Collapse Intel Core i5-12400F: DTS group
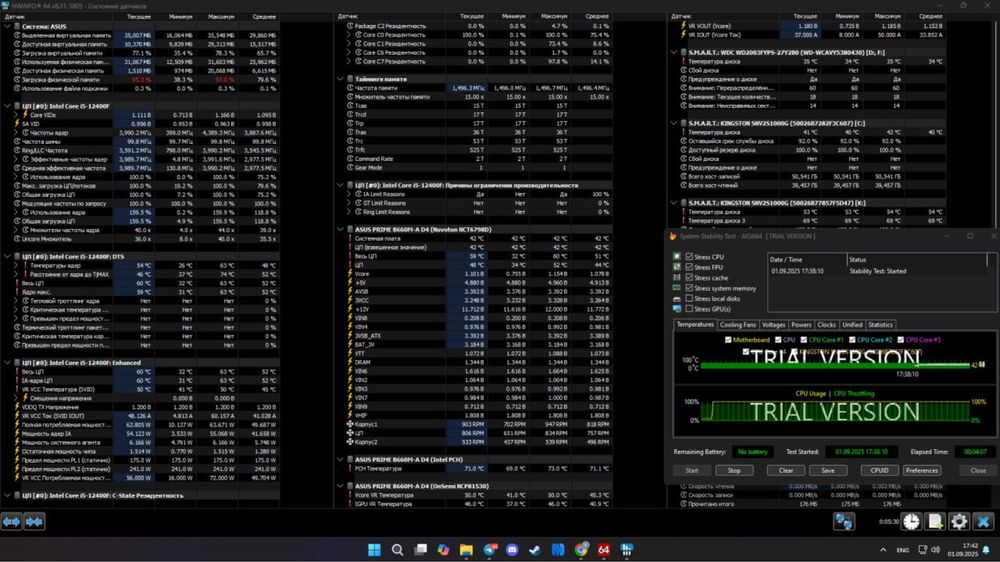1000x562 pixels. tap(8, 256)
